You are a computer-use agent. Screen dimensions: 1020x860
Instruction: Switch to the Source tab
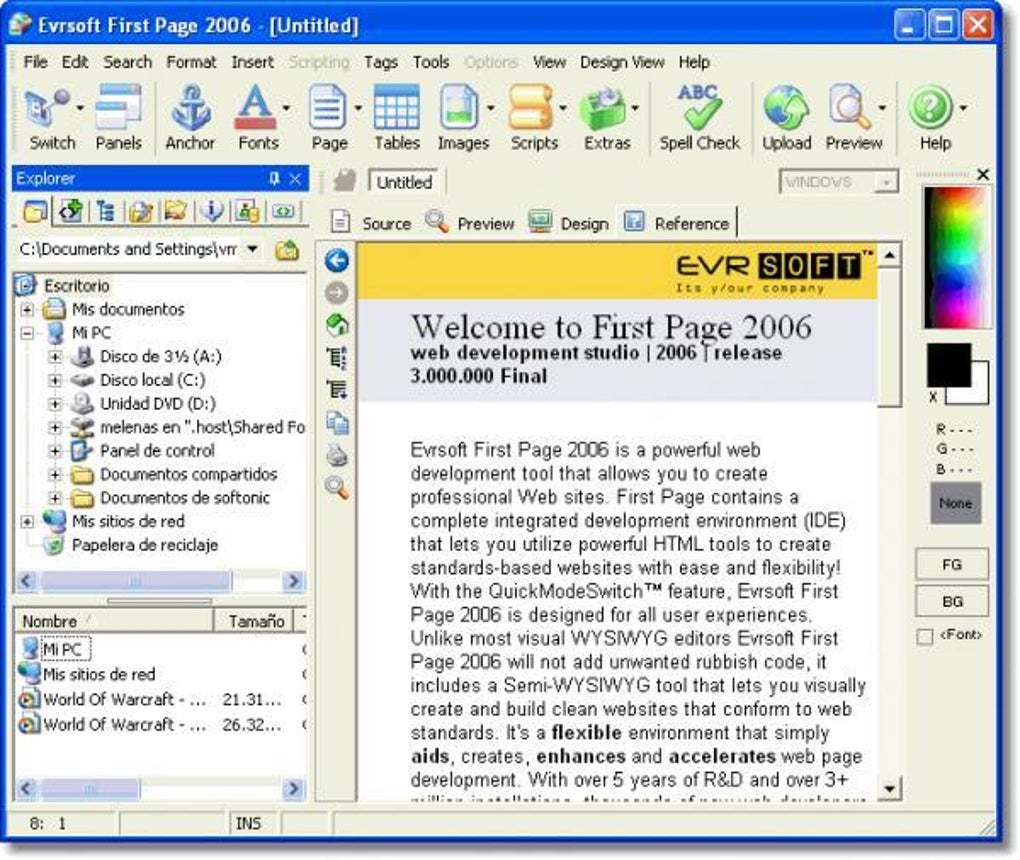coord(371,223)
